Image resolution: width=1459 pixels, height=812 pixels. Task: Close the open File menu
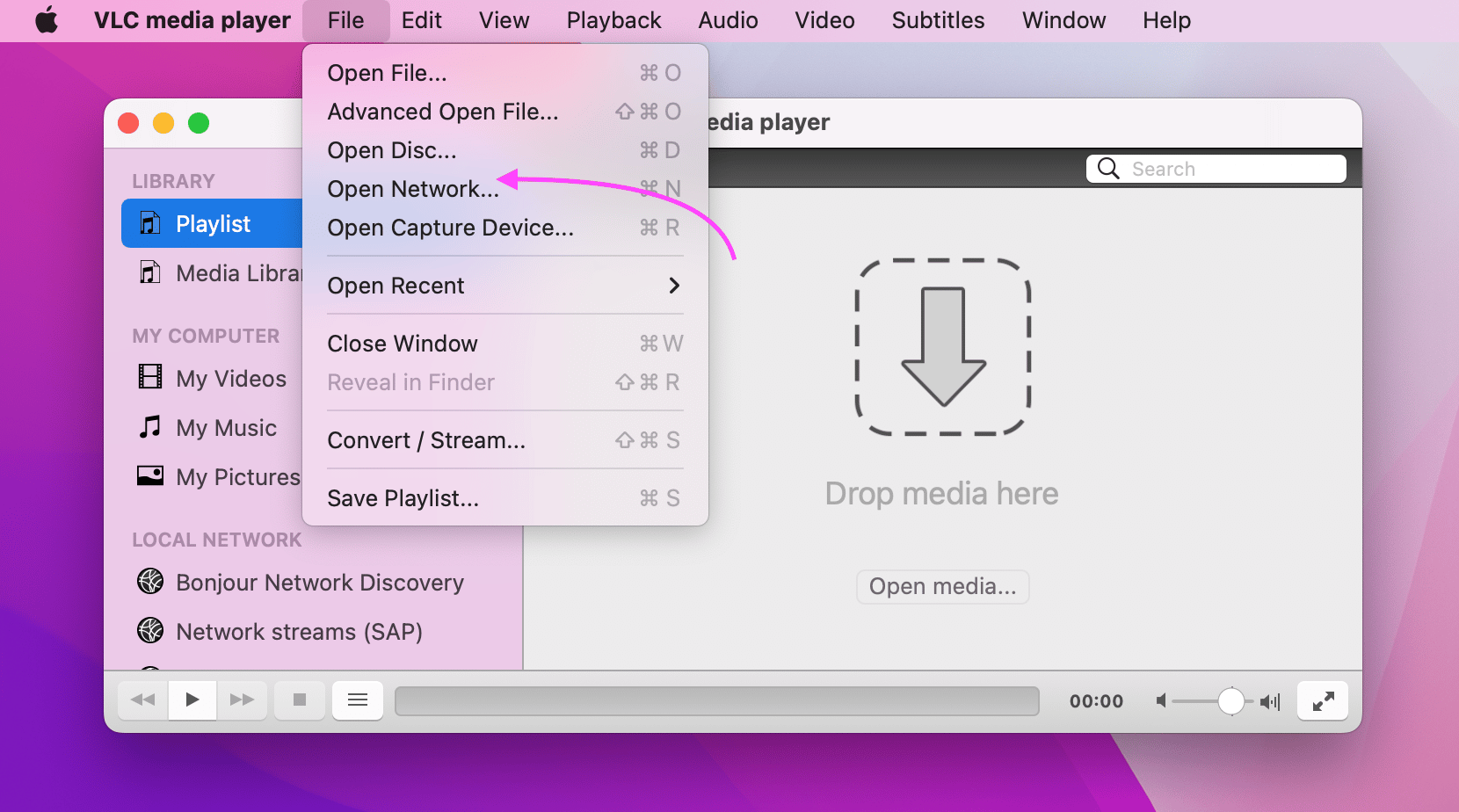(x=345, y=20)
